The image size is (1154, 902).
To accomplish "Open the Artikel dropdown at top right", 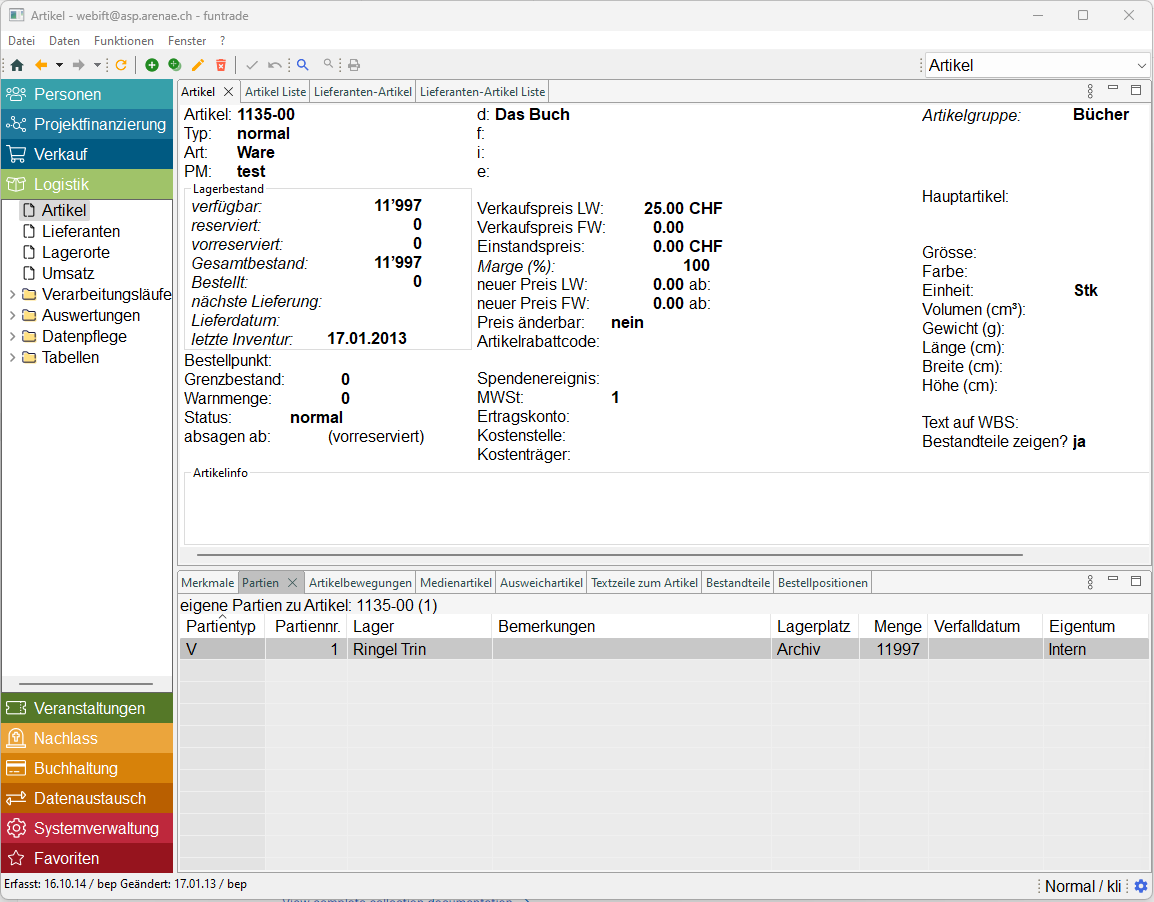I will pos(1142,66).
